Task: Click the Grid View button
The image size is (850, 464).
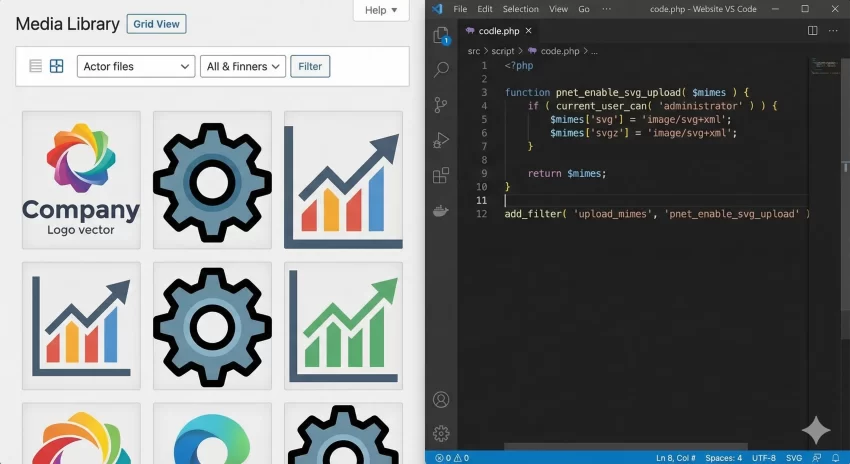Action: click(x=157, y=24)
